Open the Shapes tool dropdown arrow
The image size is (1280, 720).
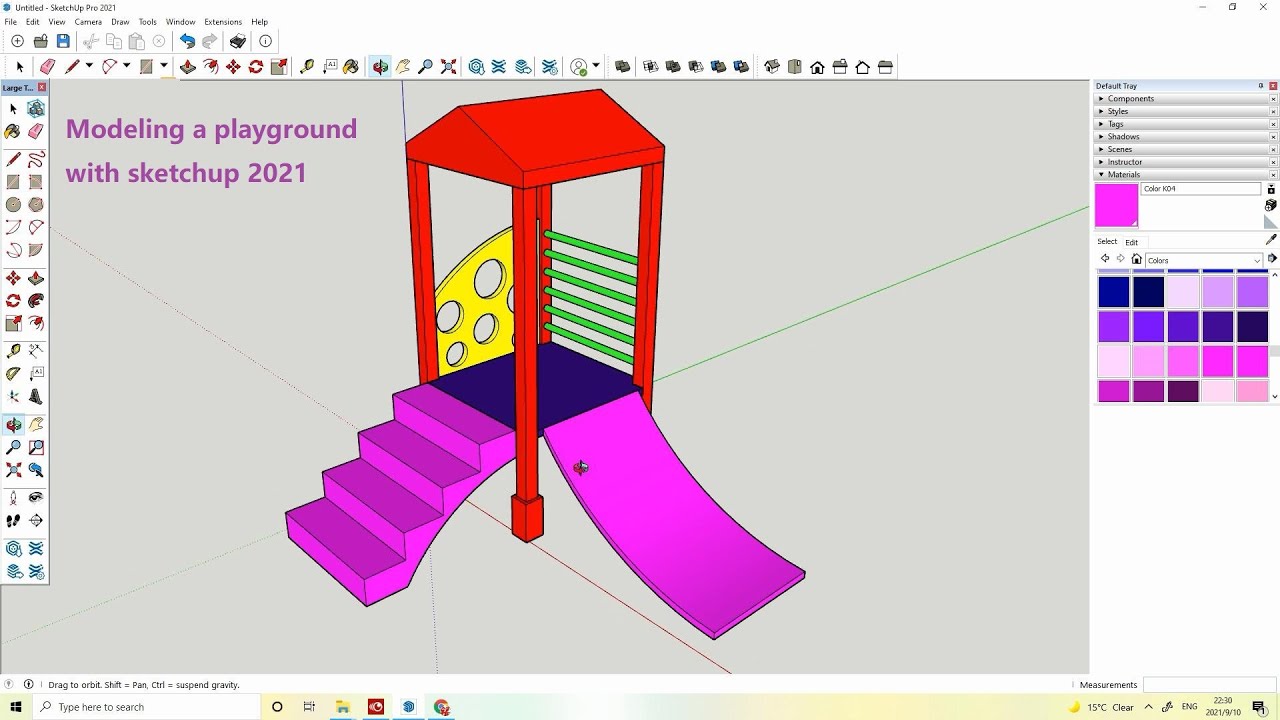coord(163,66)
